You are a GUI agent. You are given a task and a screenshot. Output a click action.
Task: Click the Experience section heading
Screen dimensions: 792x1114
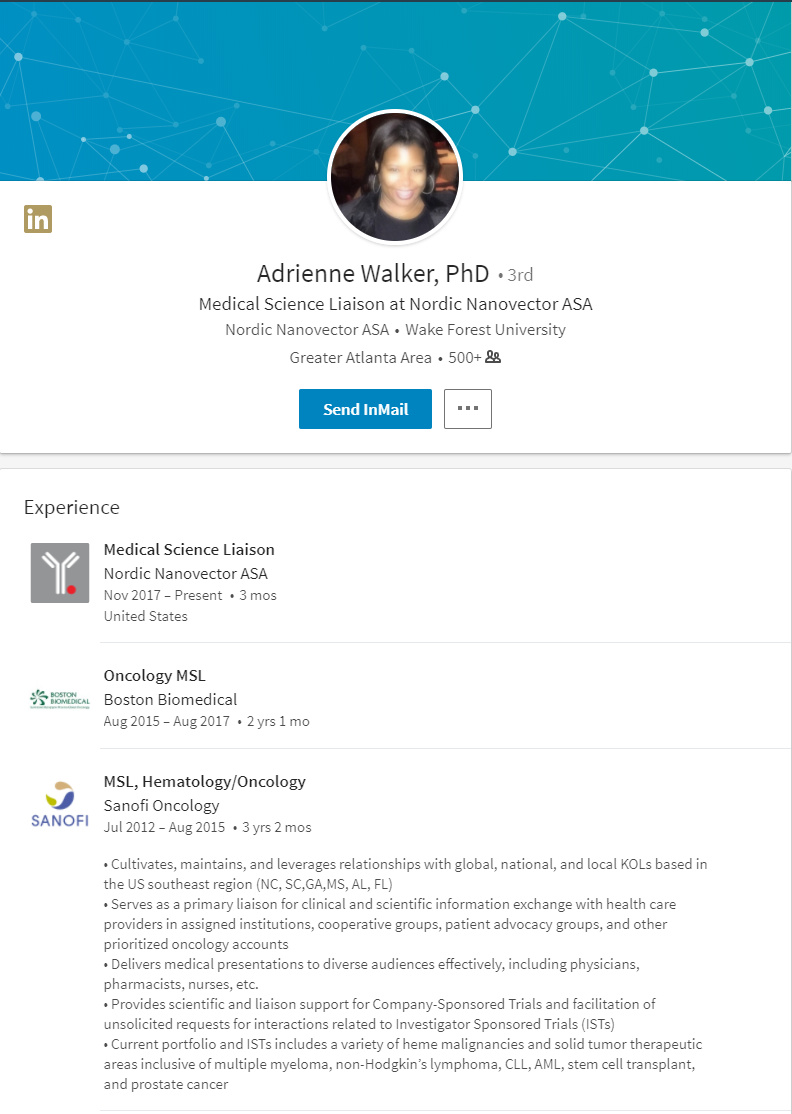pyautogui.click(x=72, y=507)
